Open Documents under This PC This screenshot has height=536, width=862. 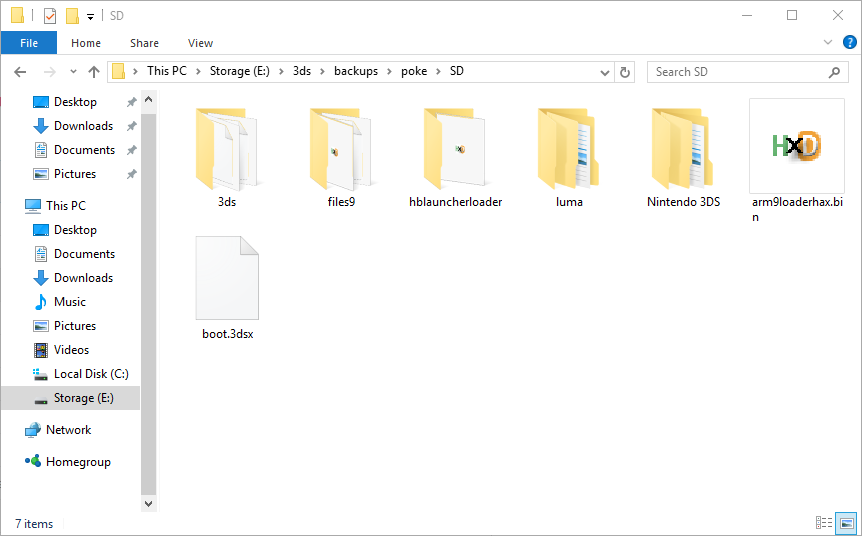click(x=84, y=254)
